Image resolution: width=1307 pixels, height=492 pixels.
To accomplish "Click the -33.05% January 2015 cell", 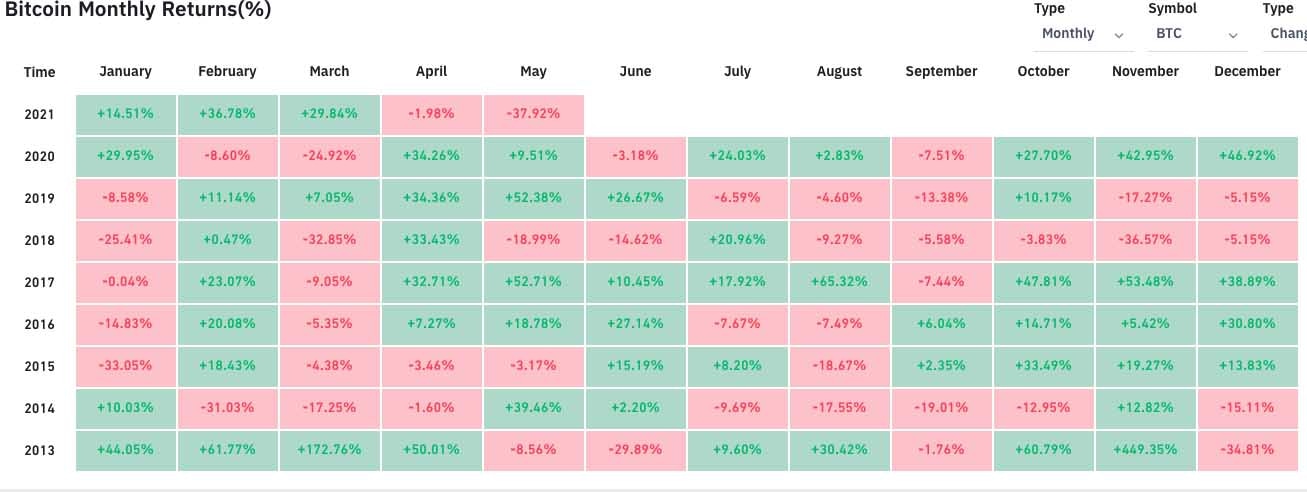I will [x=126, y=366].
